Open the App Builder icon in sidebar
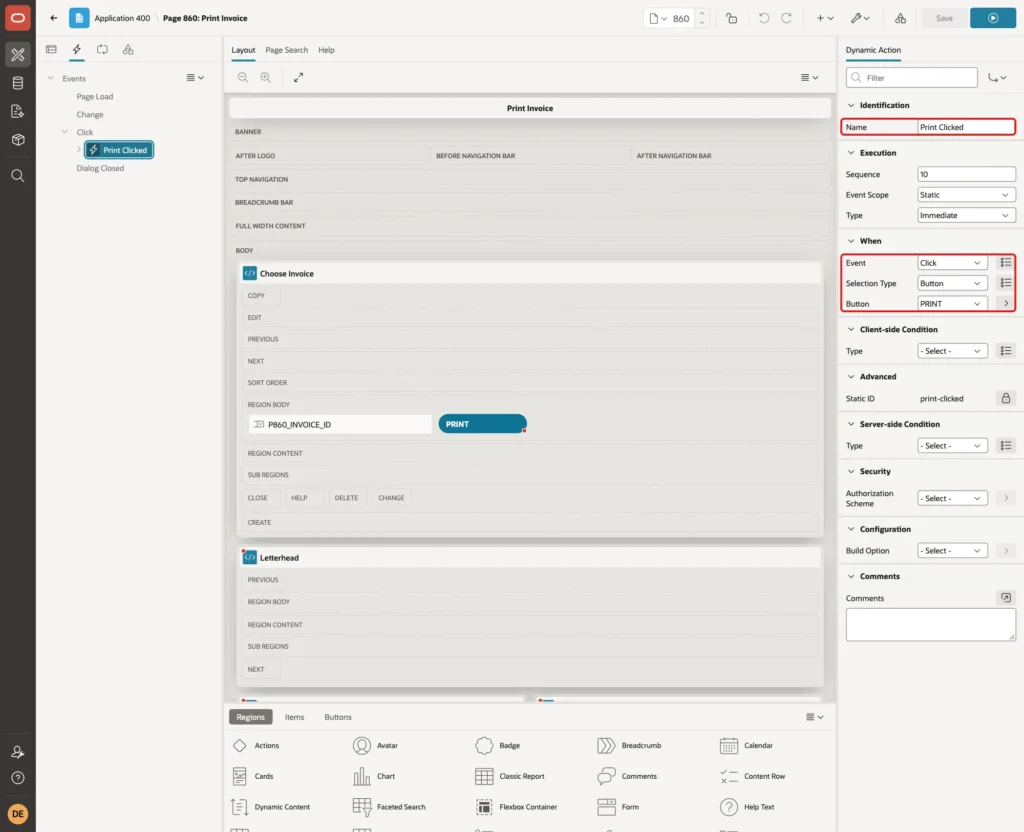 click(18, 54)
